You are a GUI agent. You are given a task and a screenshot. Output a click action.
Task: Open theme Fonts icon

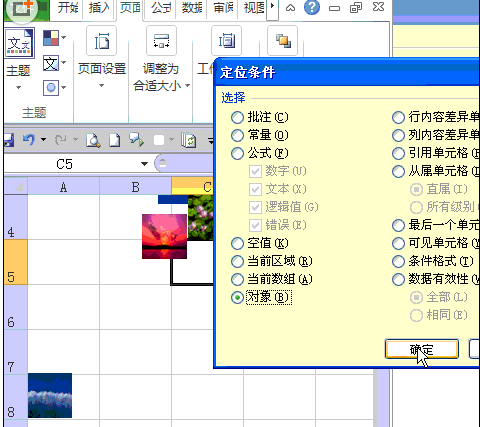tap(51, 63)
